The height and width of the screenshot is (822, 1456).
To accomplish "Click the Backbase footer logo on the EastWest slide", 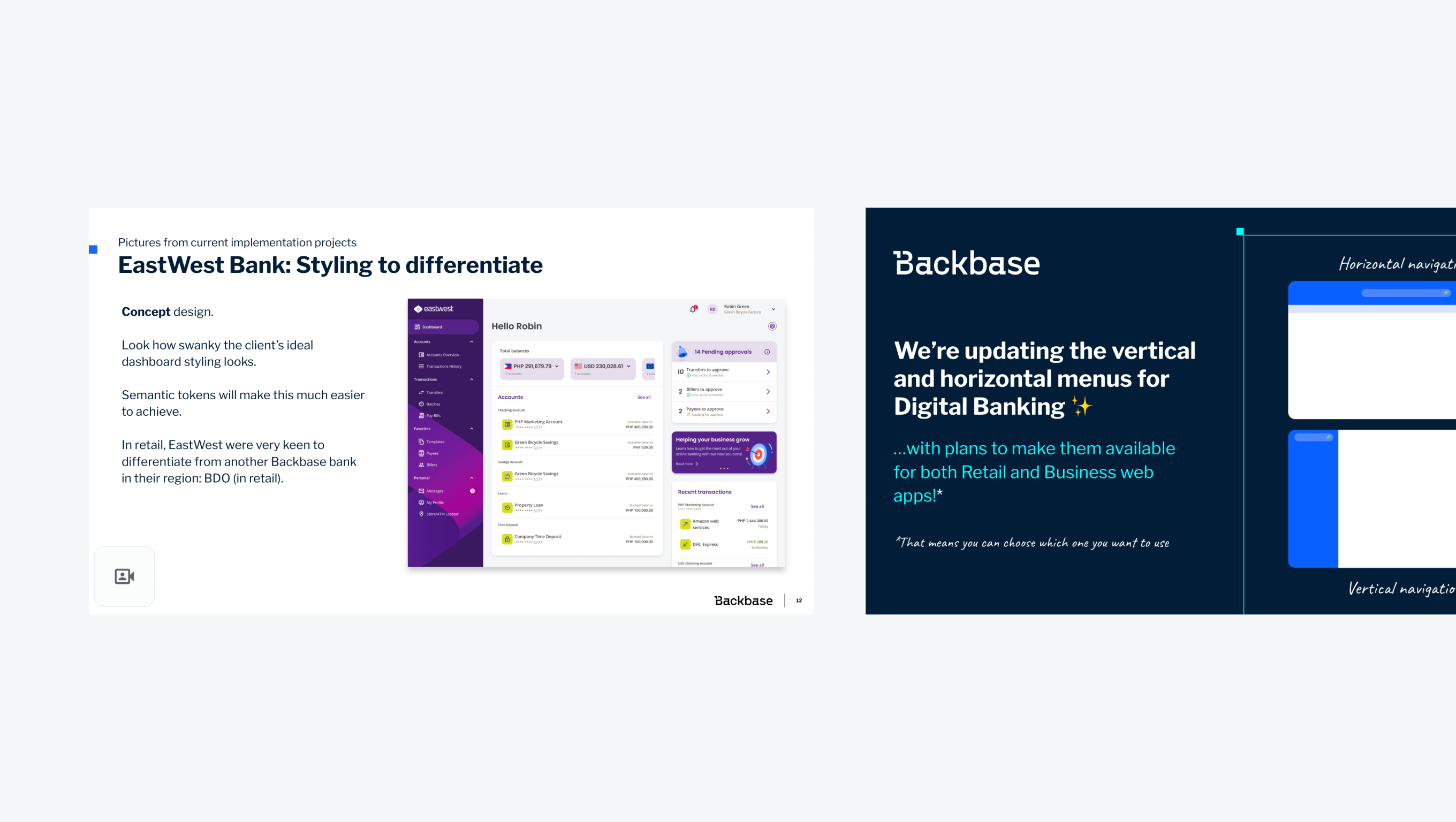I will pos(744,601).
